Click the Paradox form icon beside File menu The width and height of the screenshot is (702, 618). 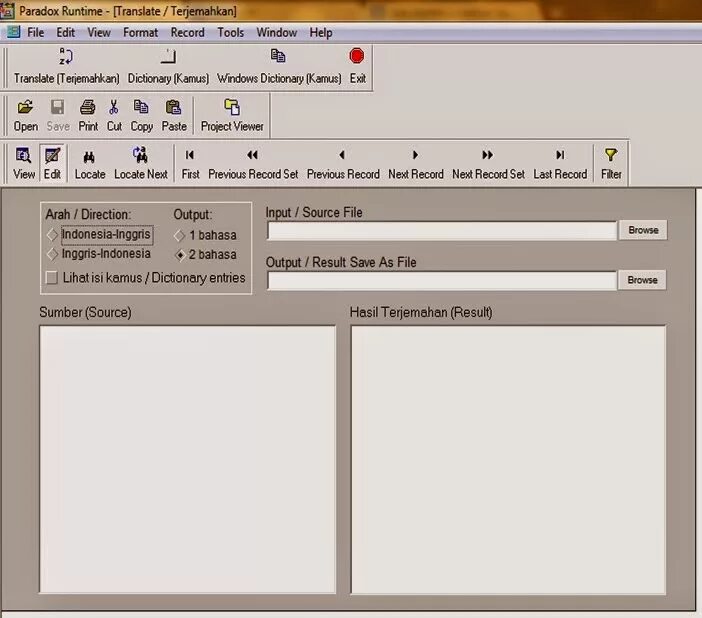[13, 32]
